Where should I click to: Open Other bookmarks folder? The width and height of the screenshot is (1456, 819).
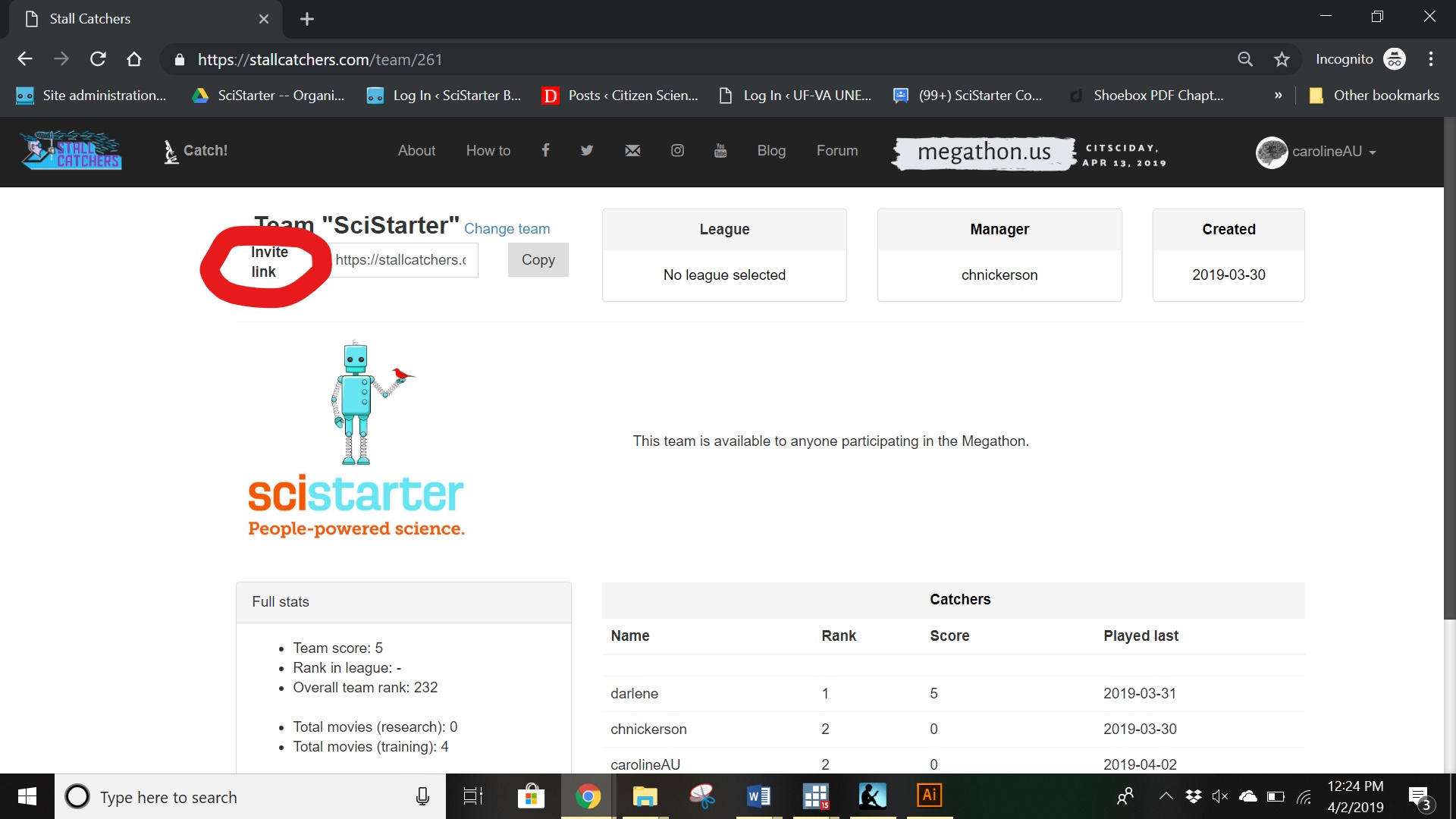coord(1374,96)
